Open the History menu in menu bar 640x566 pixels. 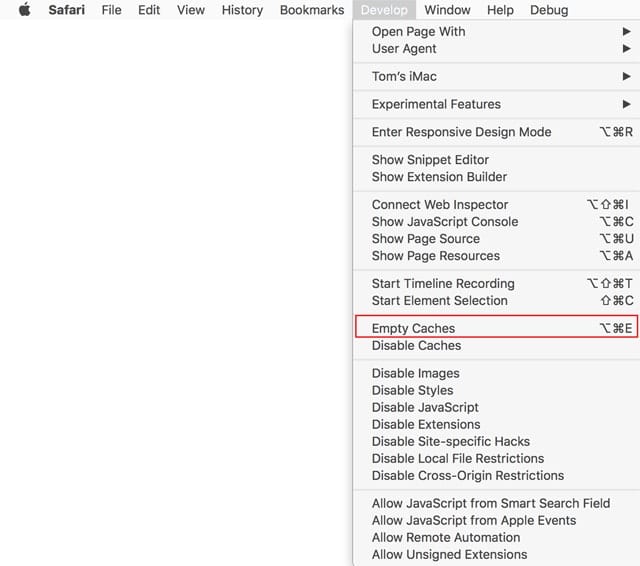coord(242,10)
